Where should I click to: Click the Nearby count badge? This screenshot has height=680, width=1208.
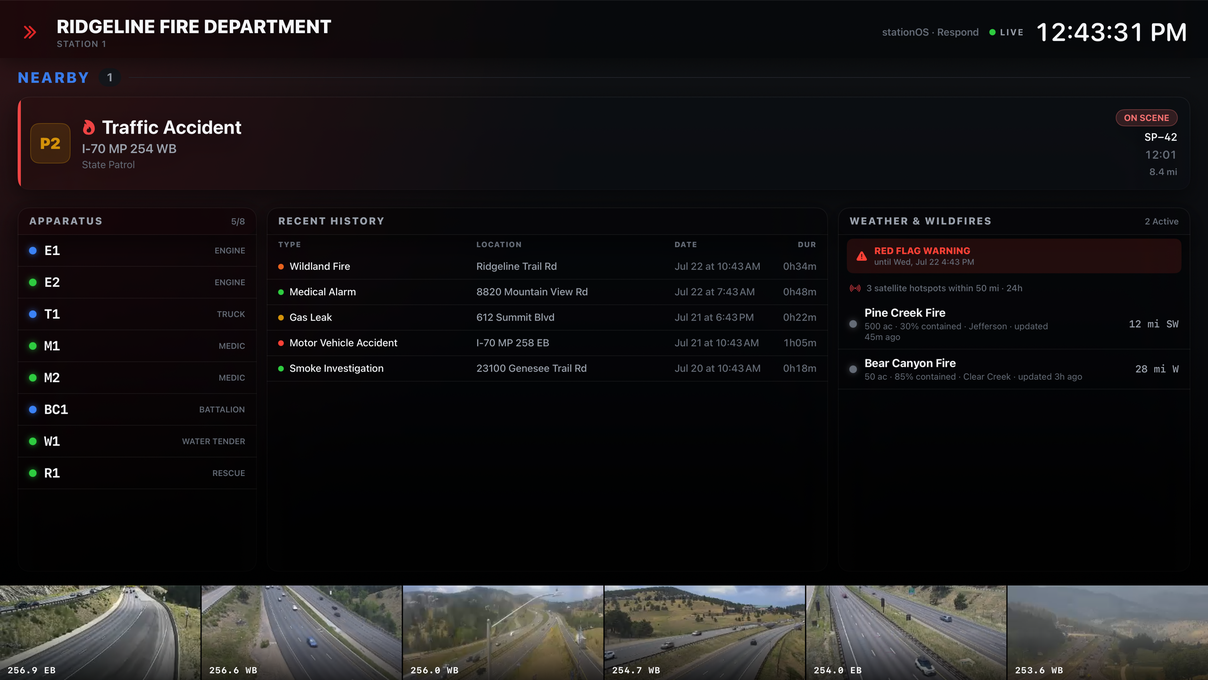pos(110,78)
